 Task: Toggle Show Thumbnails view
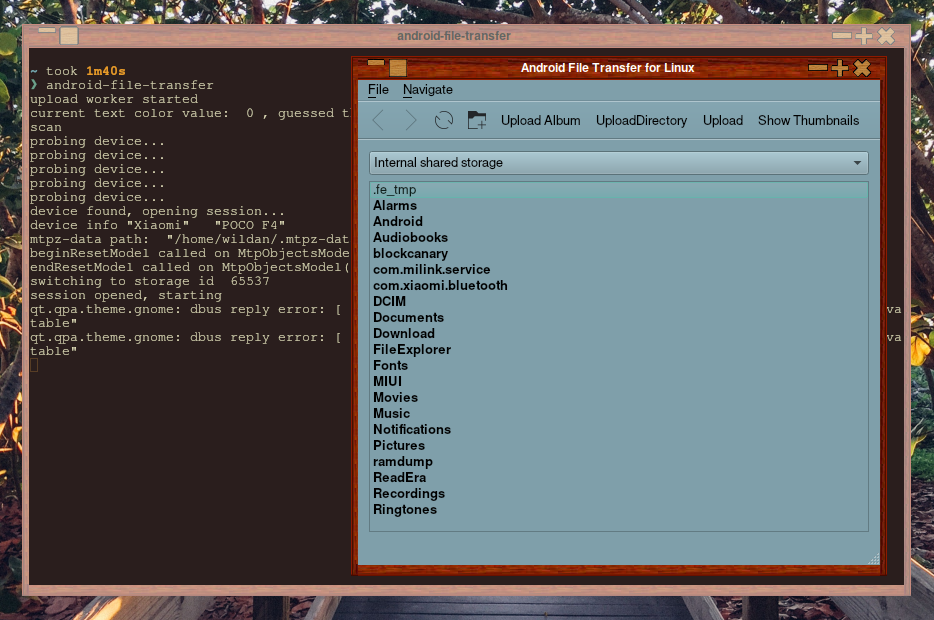(808, 121)
